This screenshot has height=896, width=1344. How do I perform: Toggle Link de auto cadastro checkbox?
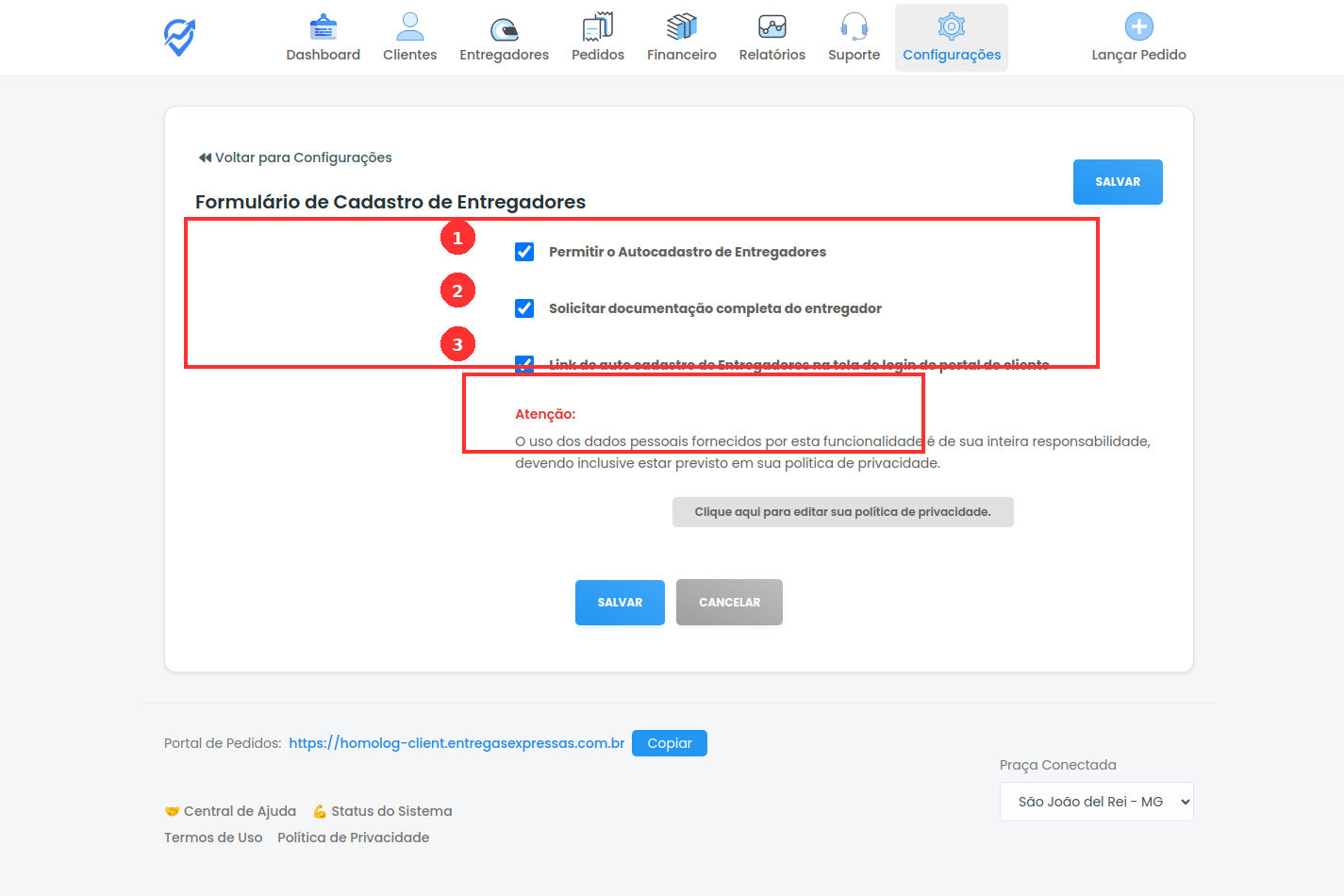click(x=523, y=365)
